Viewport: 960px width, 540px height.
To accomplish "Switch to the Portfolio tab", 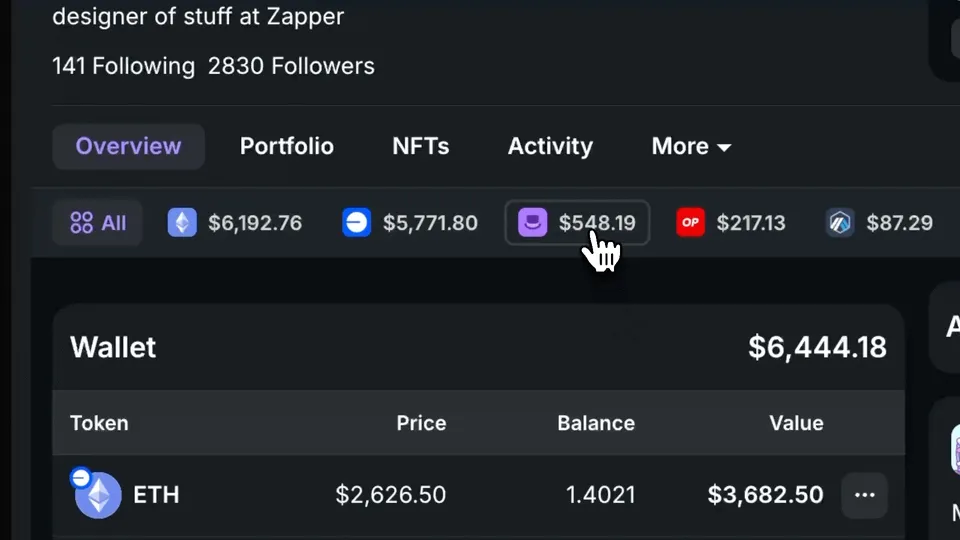I will click(287, 146).
